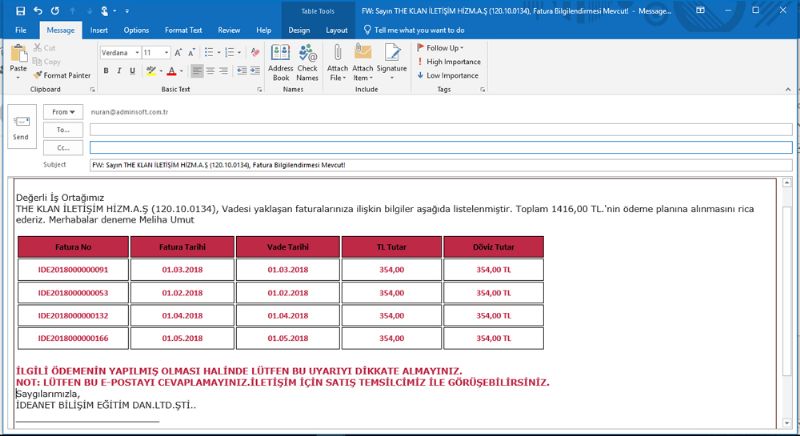Paste clipboard contents with Paste icon

[x=18, y=54]
